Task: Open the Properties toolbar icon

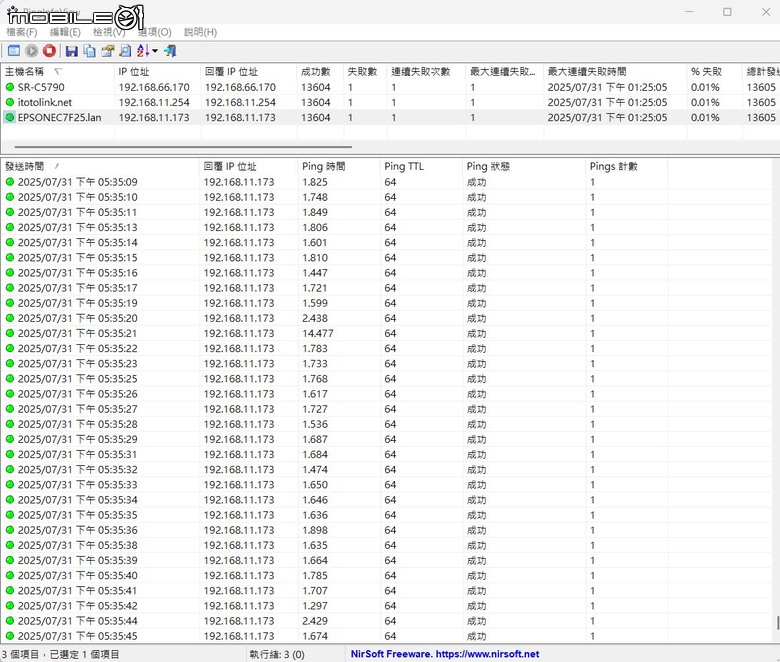Action: point(107,51)
